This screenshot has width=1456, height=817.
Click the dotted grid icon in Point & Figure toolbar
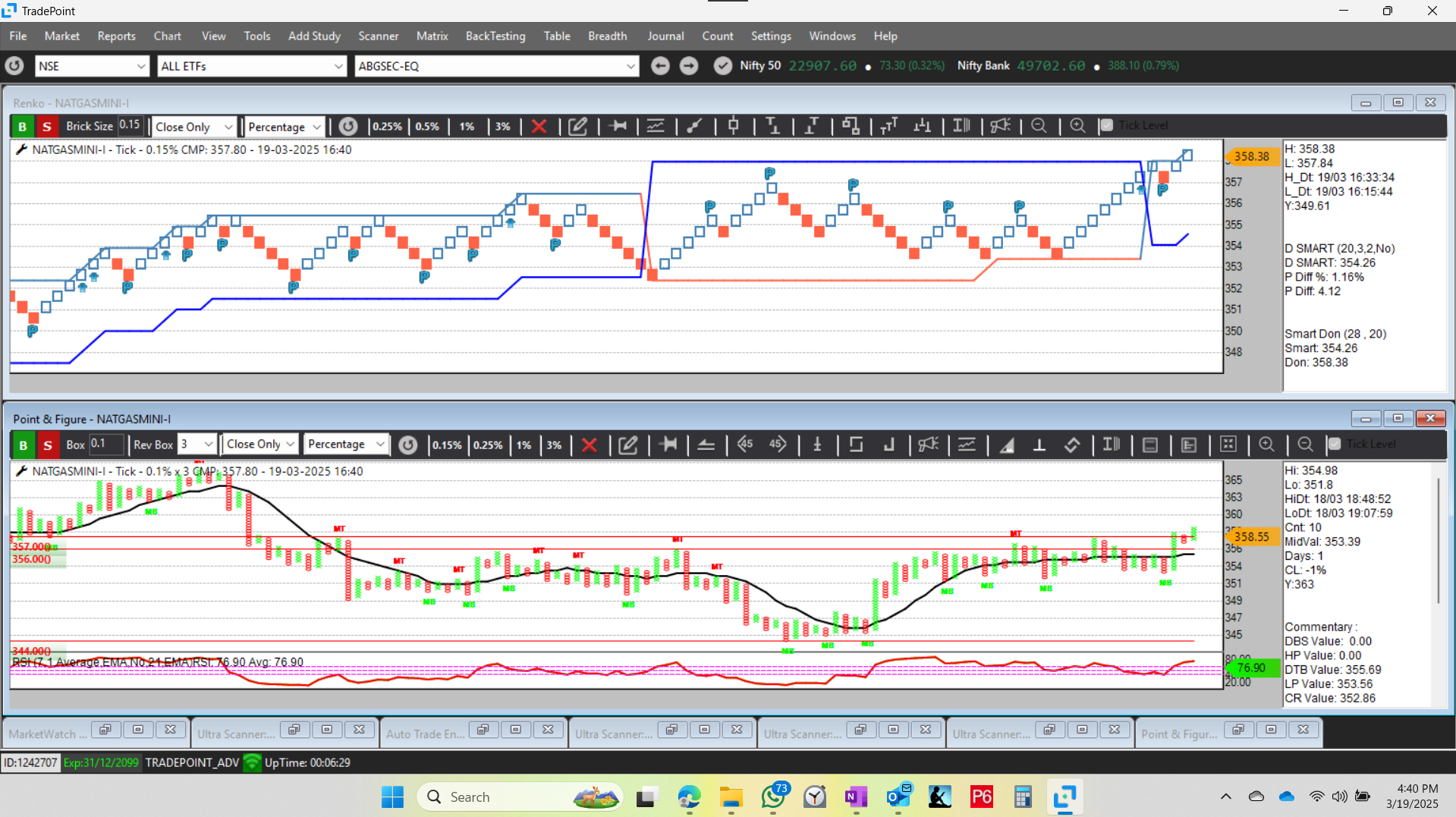point(1228,445)
